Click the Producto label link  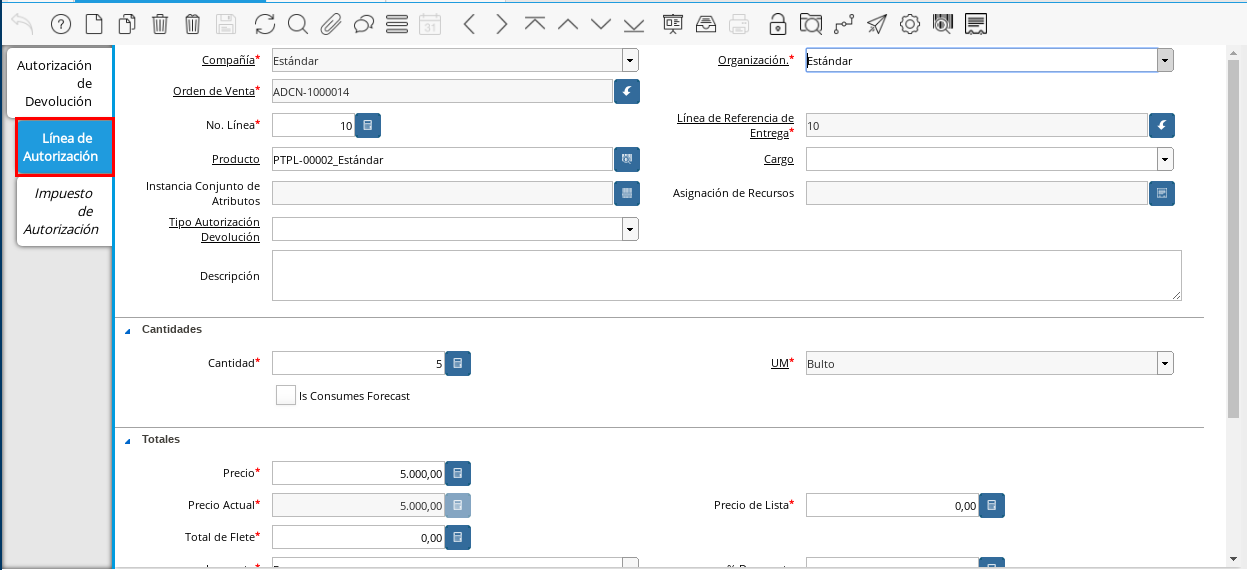click(x=235, y=159)
